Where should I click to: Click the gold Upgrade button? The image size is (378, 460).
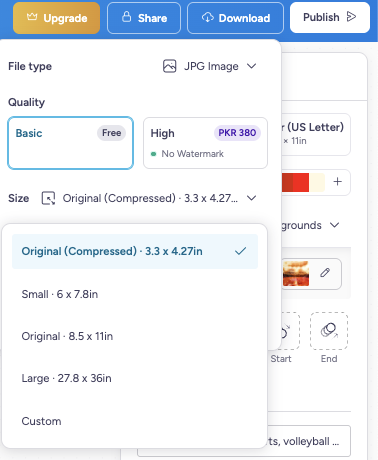[56, 18]
